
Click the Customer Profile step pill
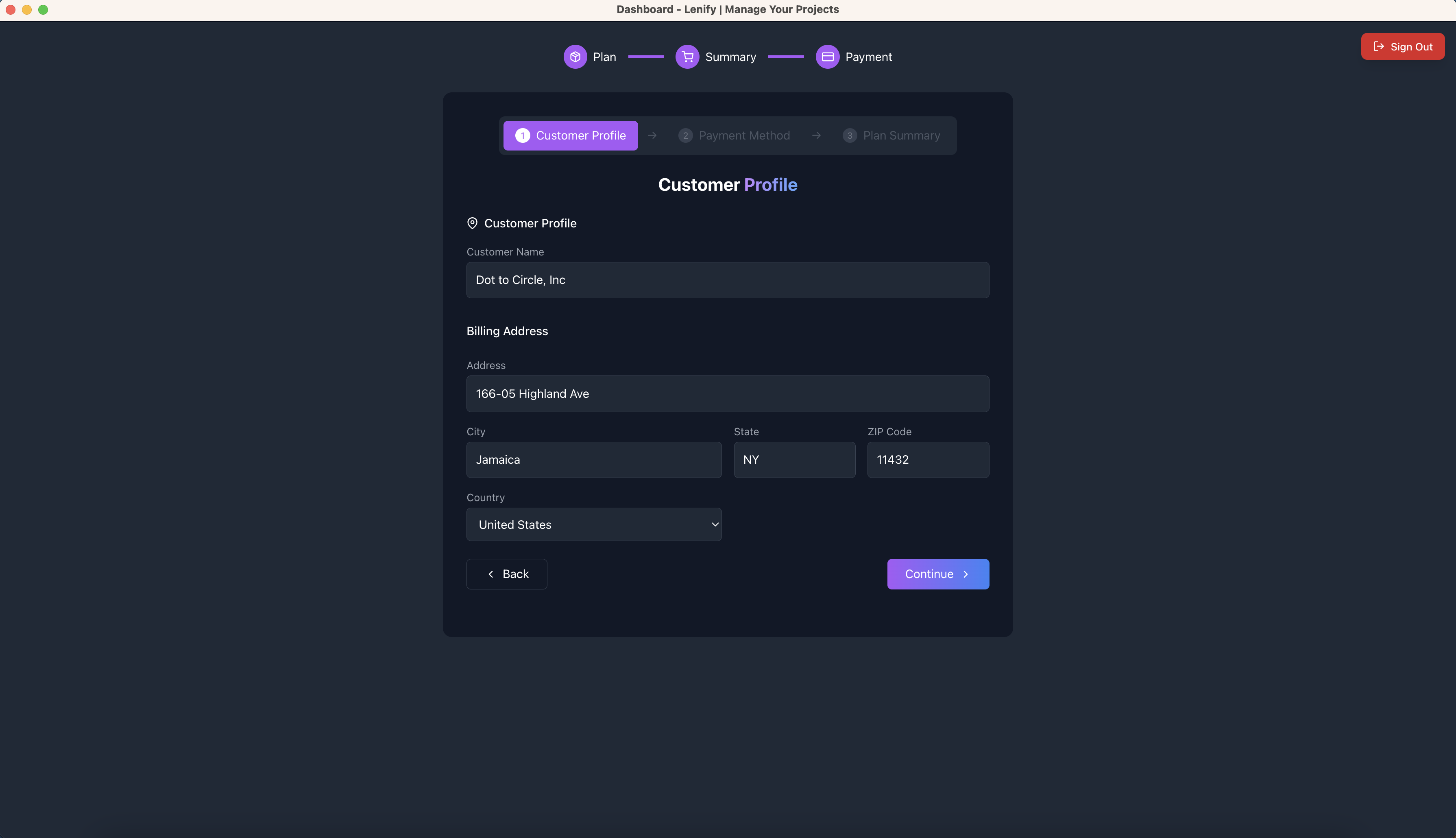coord(570,135)
